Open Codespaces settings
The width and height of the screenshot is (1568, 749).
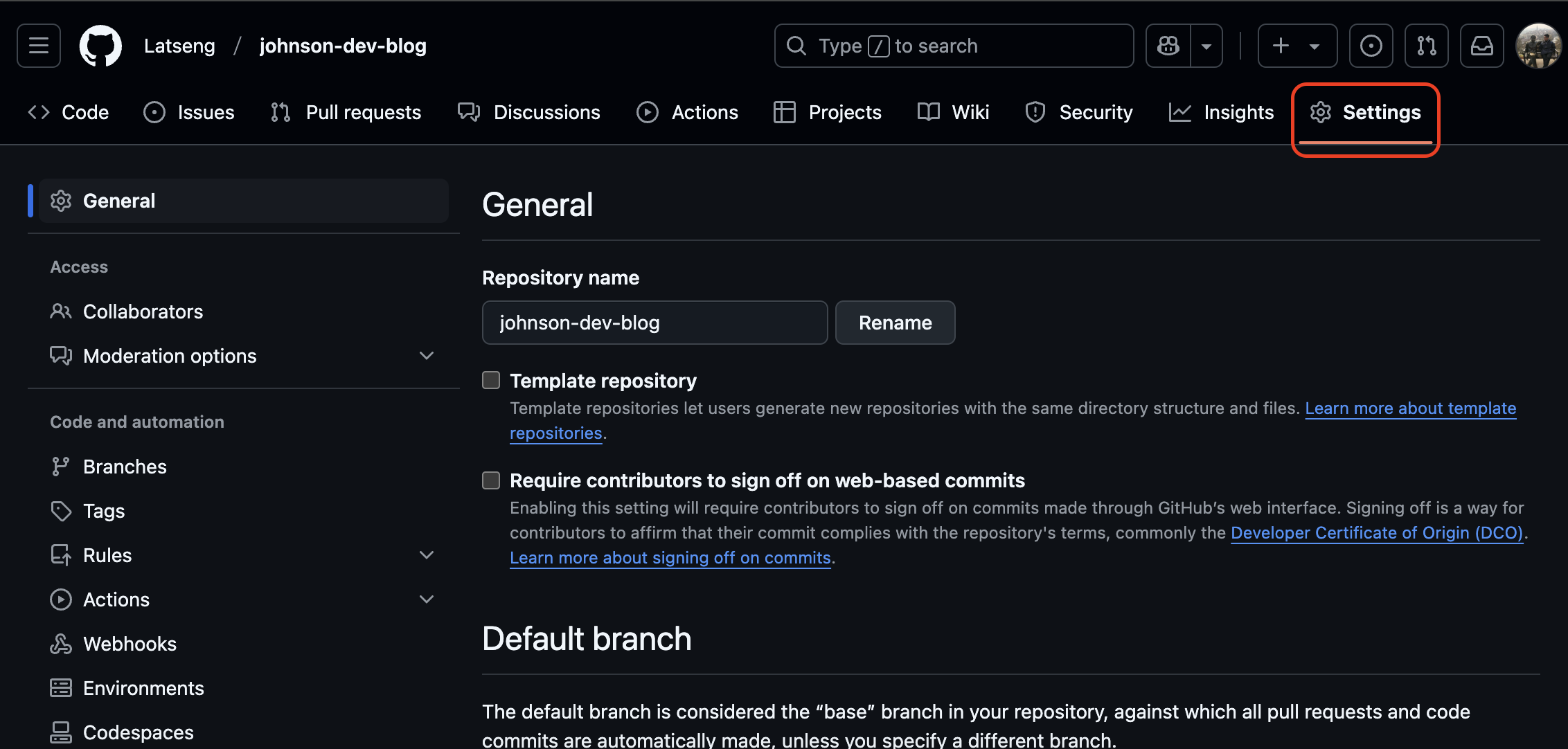pyautogui.click(x=244, y=732)
